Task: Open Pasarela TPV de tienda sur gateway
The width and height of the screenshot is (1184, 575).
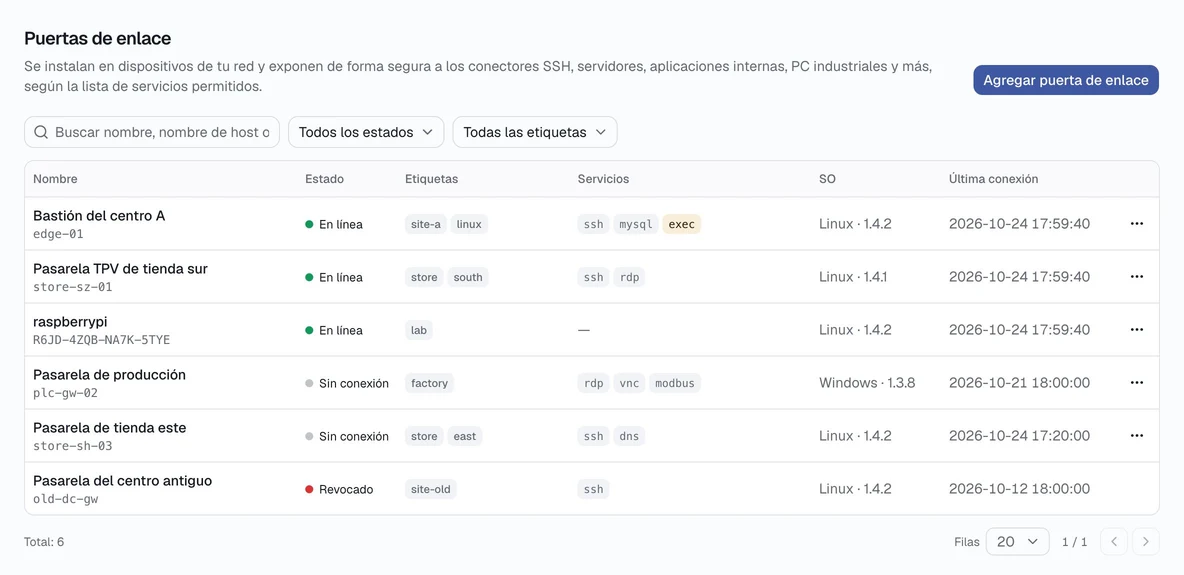Action: pos(120,269)
